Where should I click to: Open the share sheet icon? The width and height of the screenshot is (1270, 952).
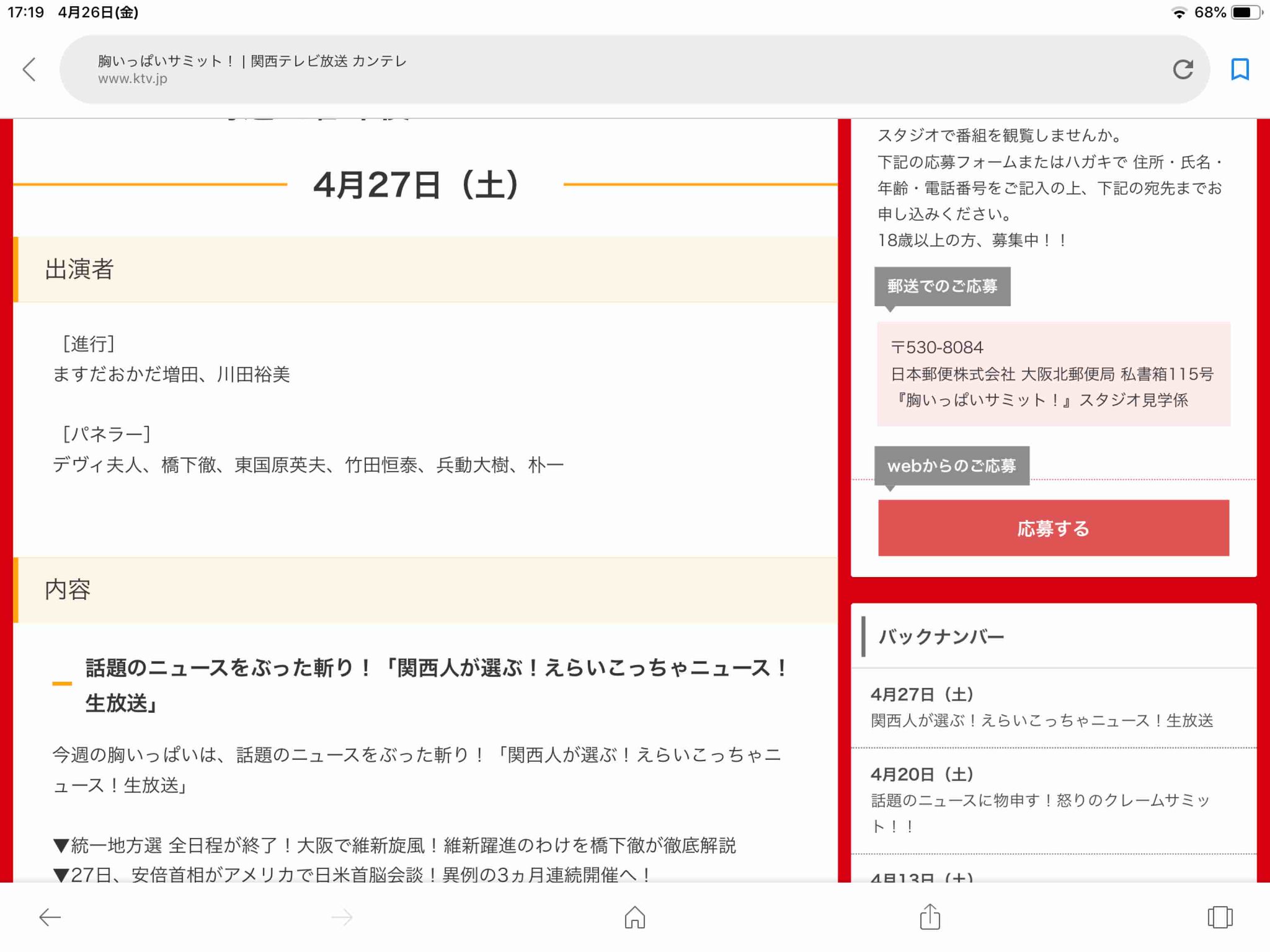[x=930, y=917]
